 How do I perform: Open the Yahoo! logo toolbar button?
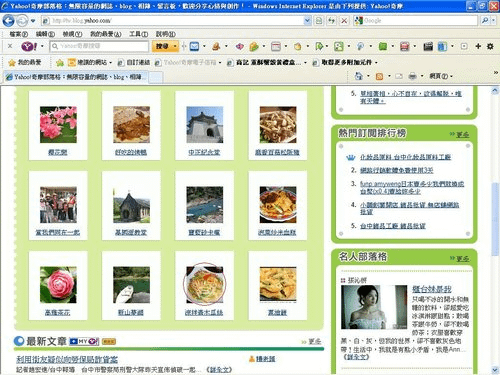pos(29,46)
